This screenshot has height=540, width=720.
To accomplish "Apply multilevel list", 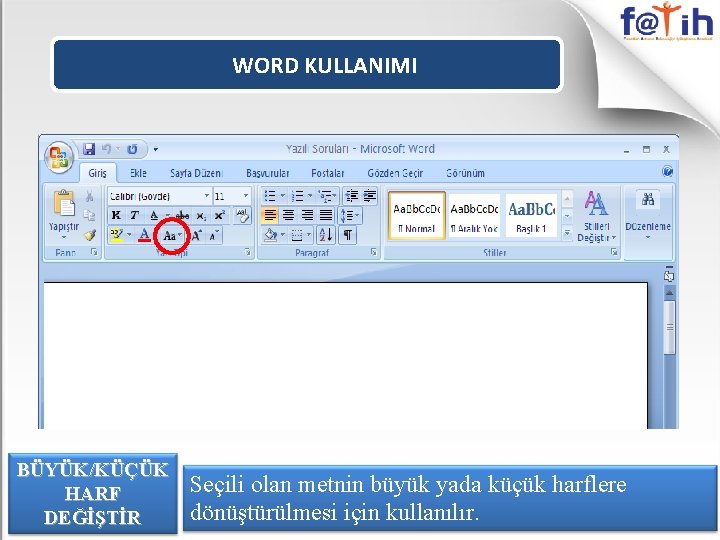I will point(325,196).
